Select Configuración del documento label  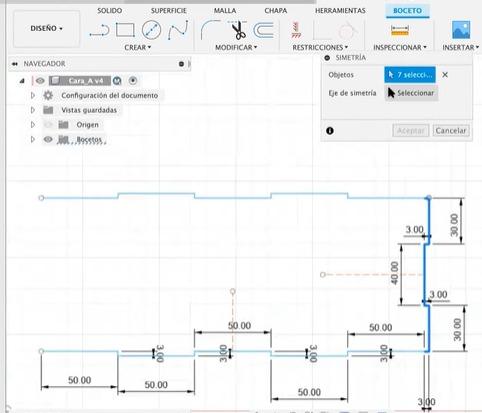coord(109,95)
